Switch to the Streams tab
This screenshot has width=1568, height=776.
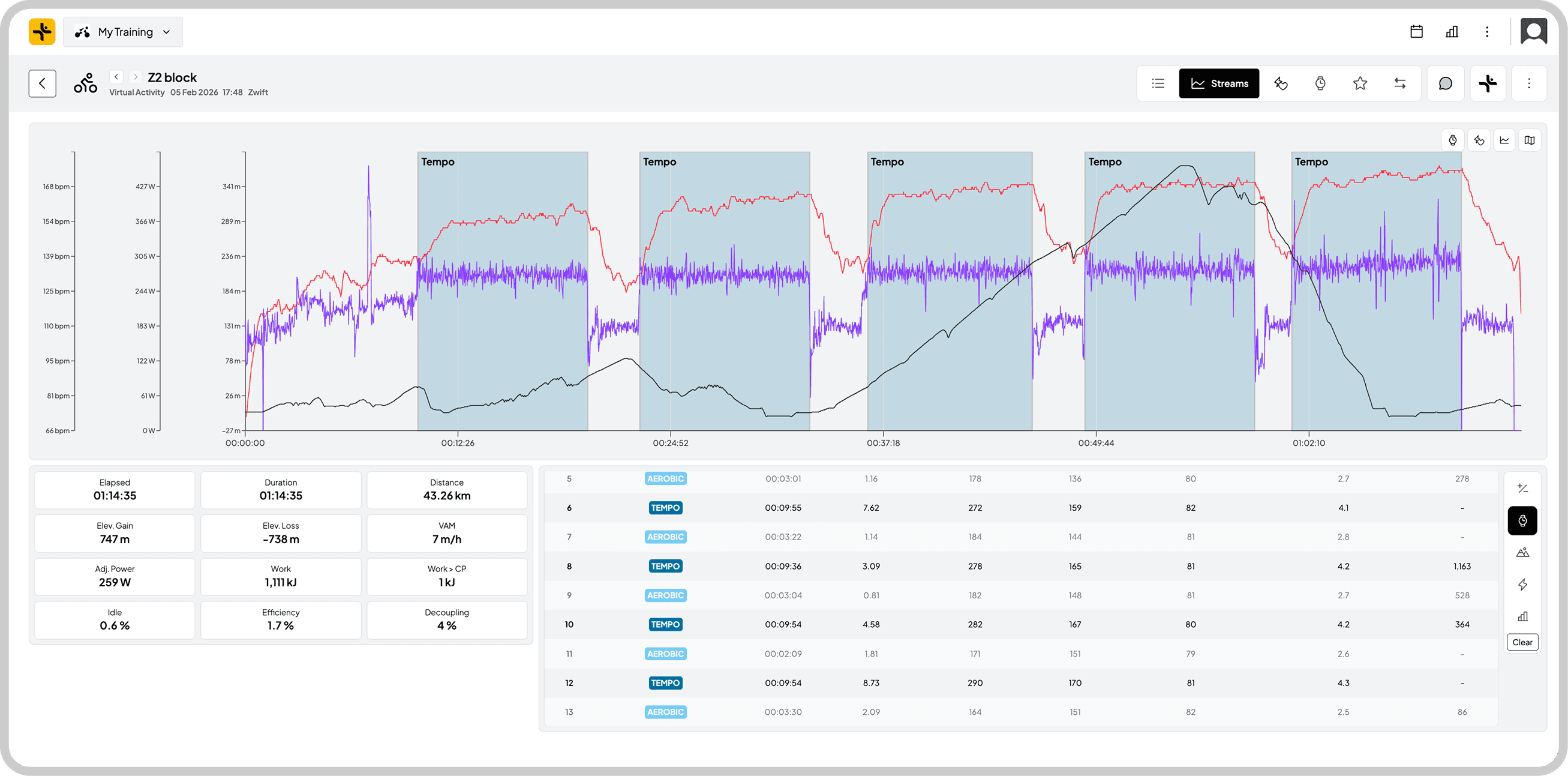(1219, 83)
